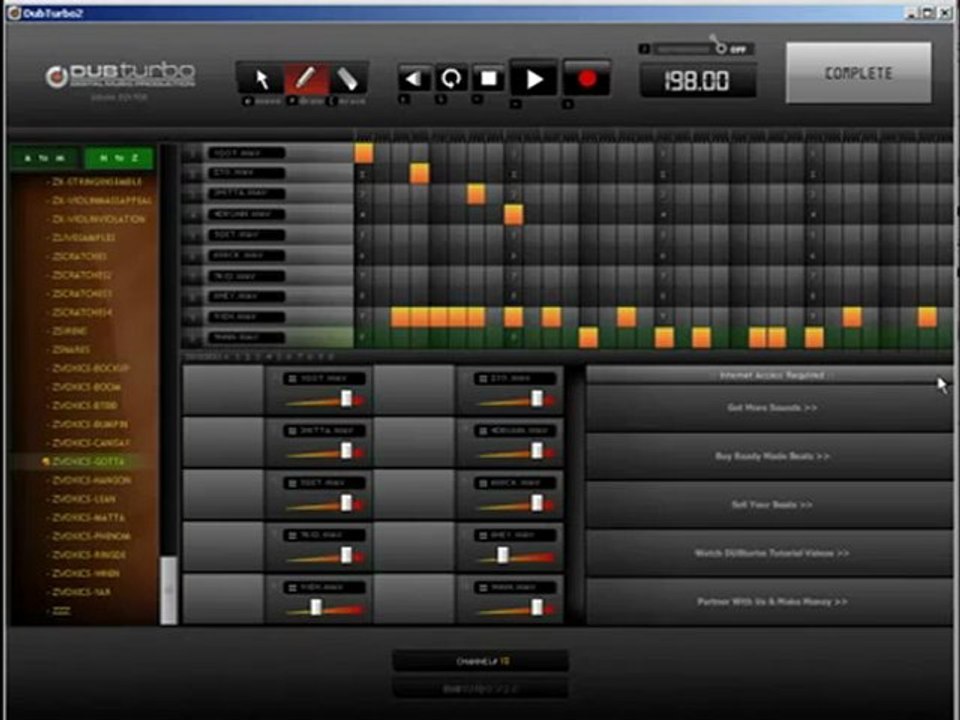Tap the drum pad beside mixer channel 3
The height and width of the screenshot is (720, 960).
point(223,442)
